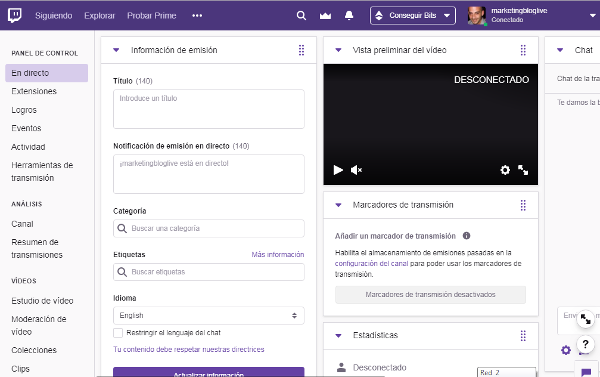Collapse Vista preliminar del vídeo panel
The image size is (600, 377).
click(338, 50)
